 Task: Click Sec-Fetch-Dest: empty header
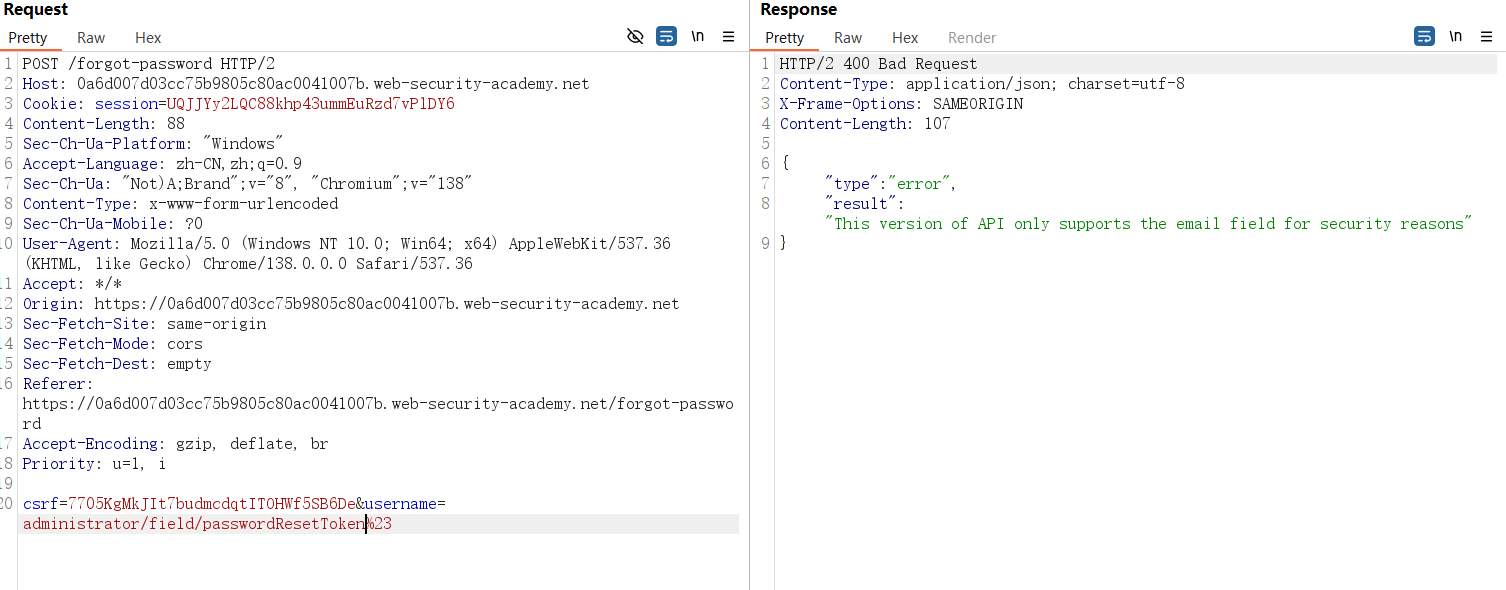(117, 364)
